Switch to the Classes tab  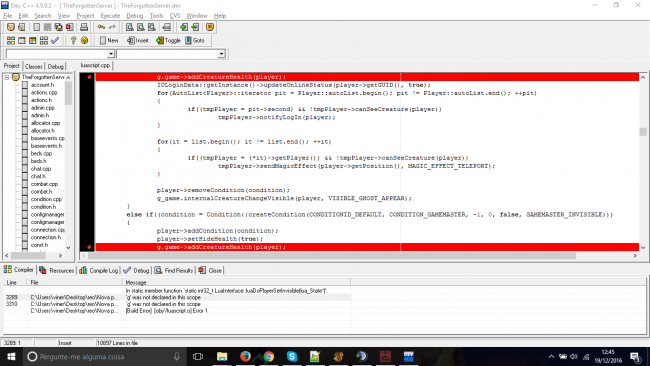(34, 66)
